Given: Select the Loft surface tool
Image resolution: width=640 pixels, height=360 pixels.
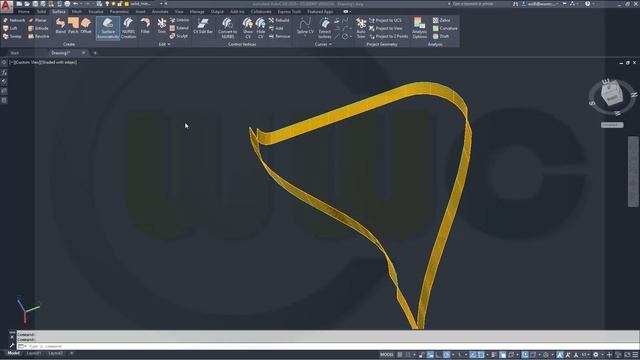Looking at the screenshot, I should pos(11,28).
